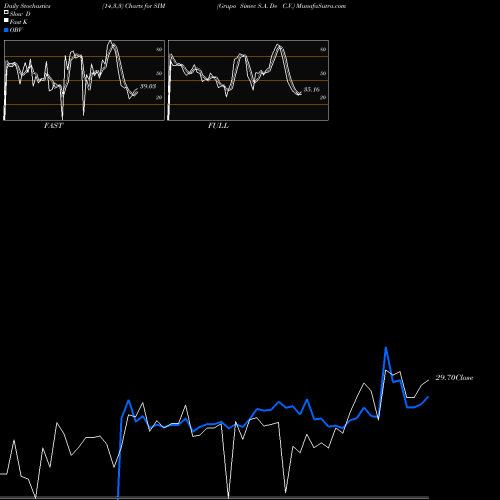
Task: Click the 20 level label in FULL chart
Action: 323,97
